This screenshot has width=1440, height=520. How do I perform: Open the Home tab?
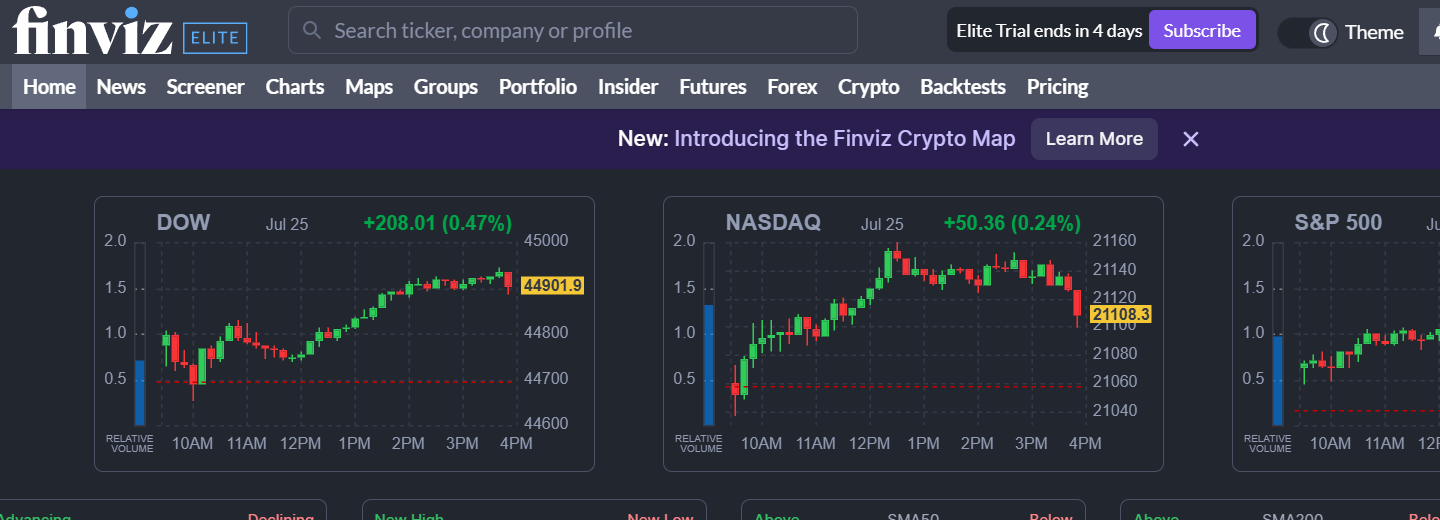click(x=49, y=87)
